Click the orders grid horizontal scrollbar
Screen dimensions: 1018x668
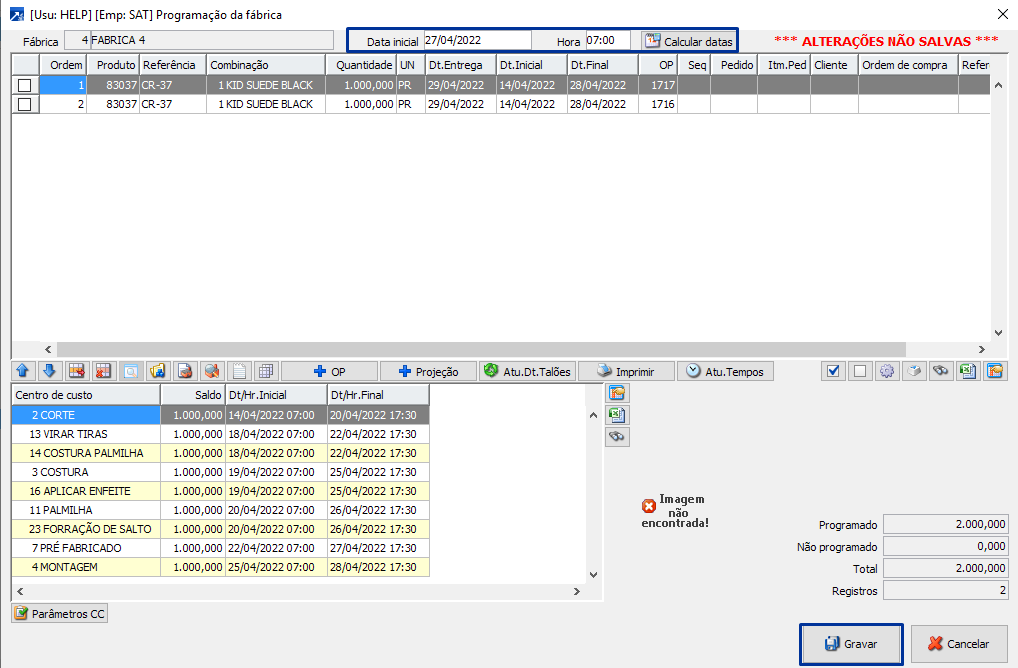[x=480, y=349]
